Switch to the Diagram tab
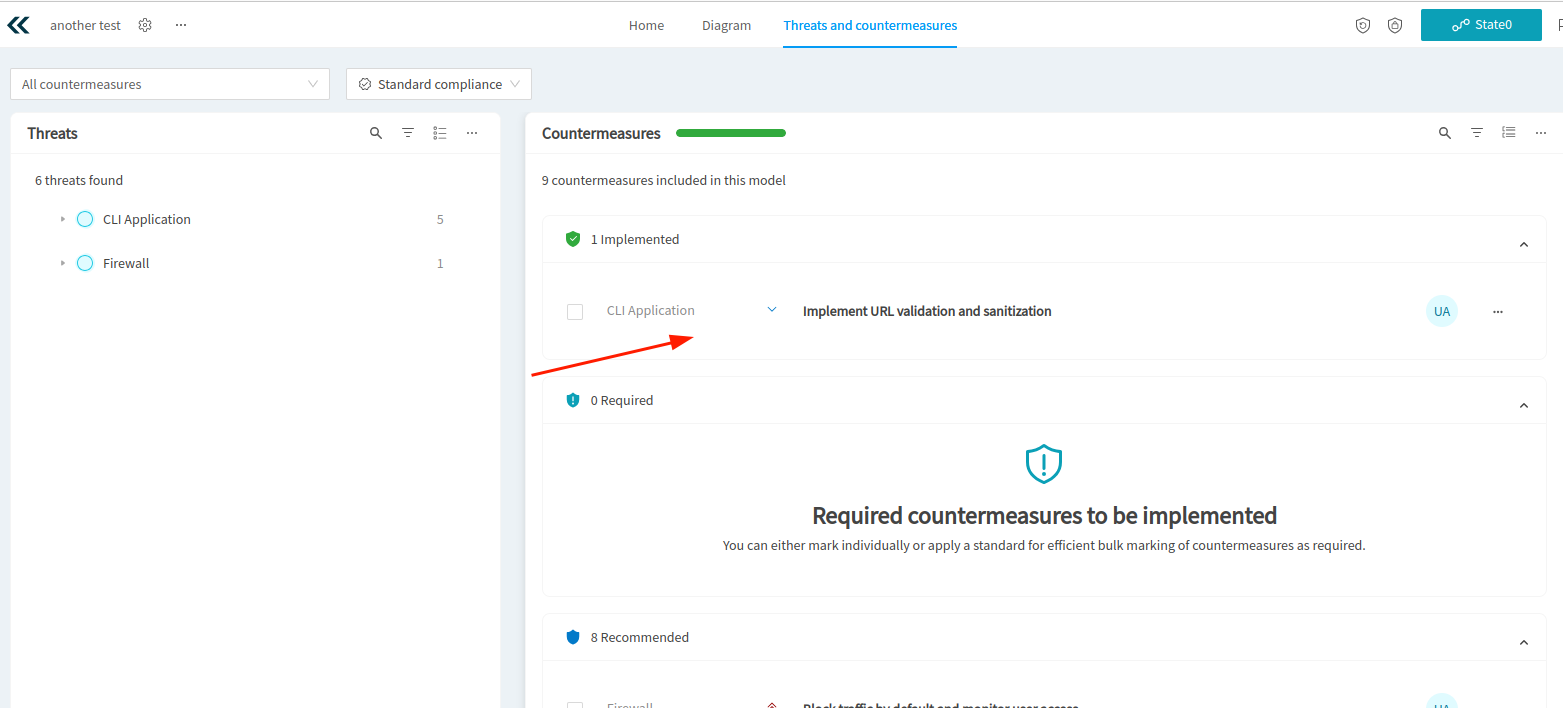The height and width of the screenshot is (708, 1563). coord(727,25)
